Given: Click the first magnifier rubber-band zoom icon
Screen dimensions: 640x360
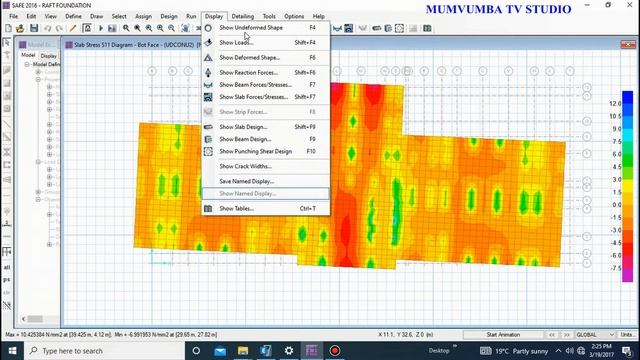Looking at the screenshot, I should coord(126,28).
